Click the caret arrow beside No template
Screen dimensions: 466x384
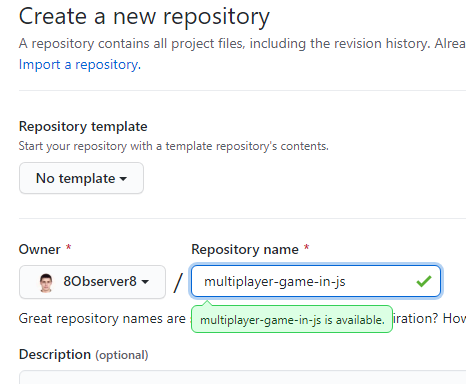coord(123,179)
